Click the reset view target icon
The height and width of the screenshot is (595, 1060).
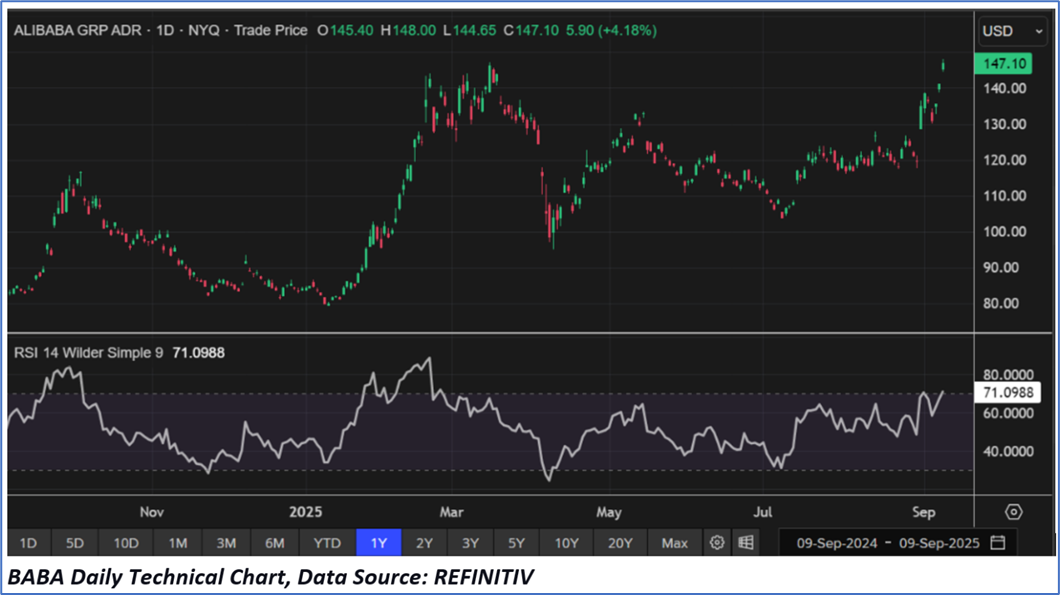click(1013, 512)
